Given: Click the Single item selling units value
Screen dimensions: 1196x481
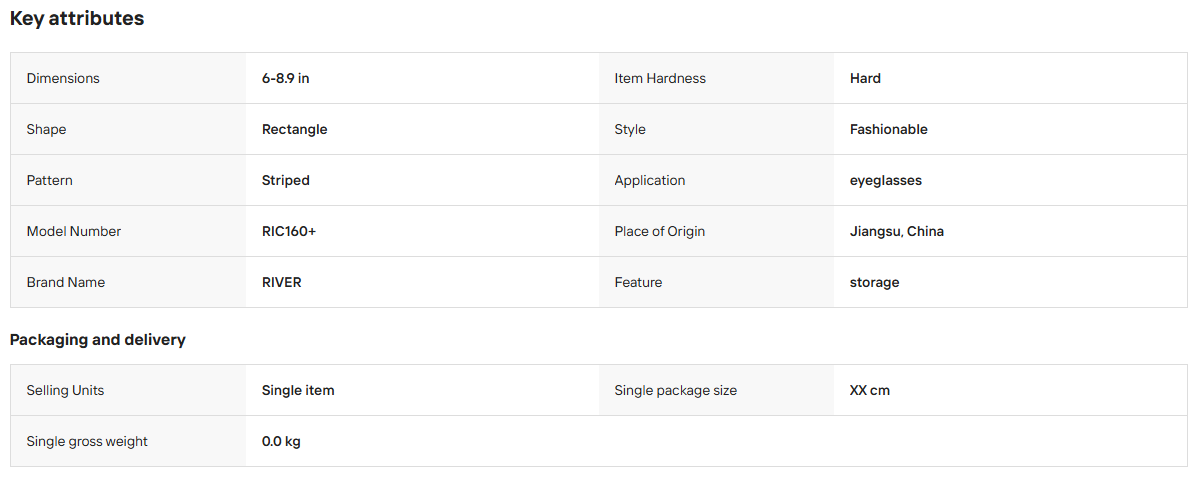Looking at the screenshot, I should click(x=297, y=390).
